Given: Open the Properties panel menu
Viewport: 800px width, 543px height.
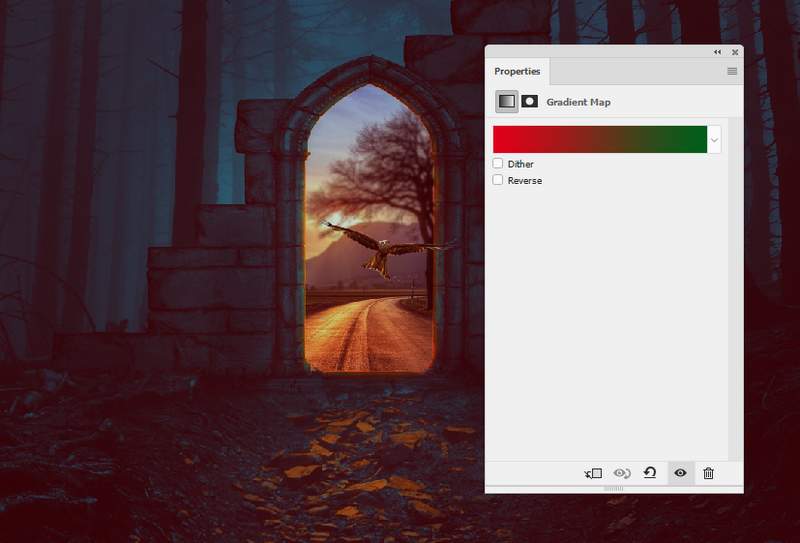Looking at the screenshot, I should (x=732, y=71).
